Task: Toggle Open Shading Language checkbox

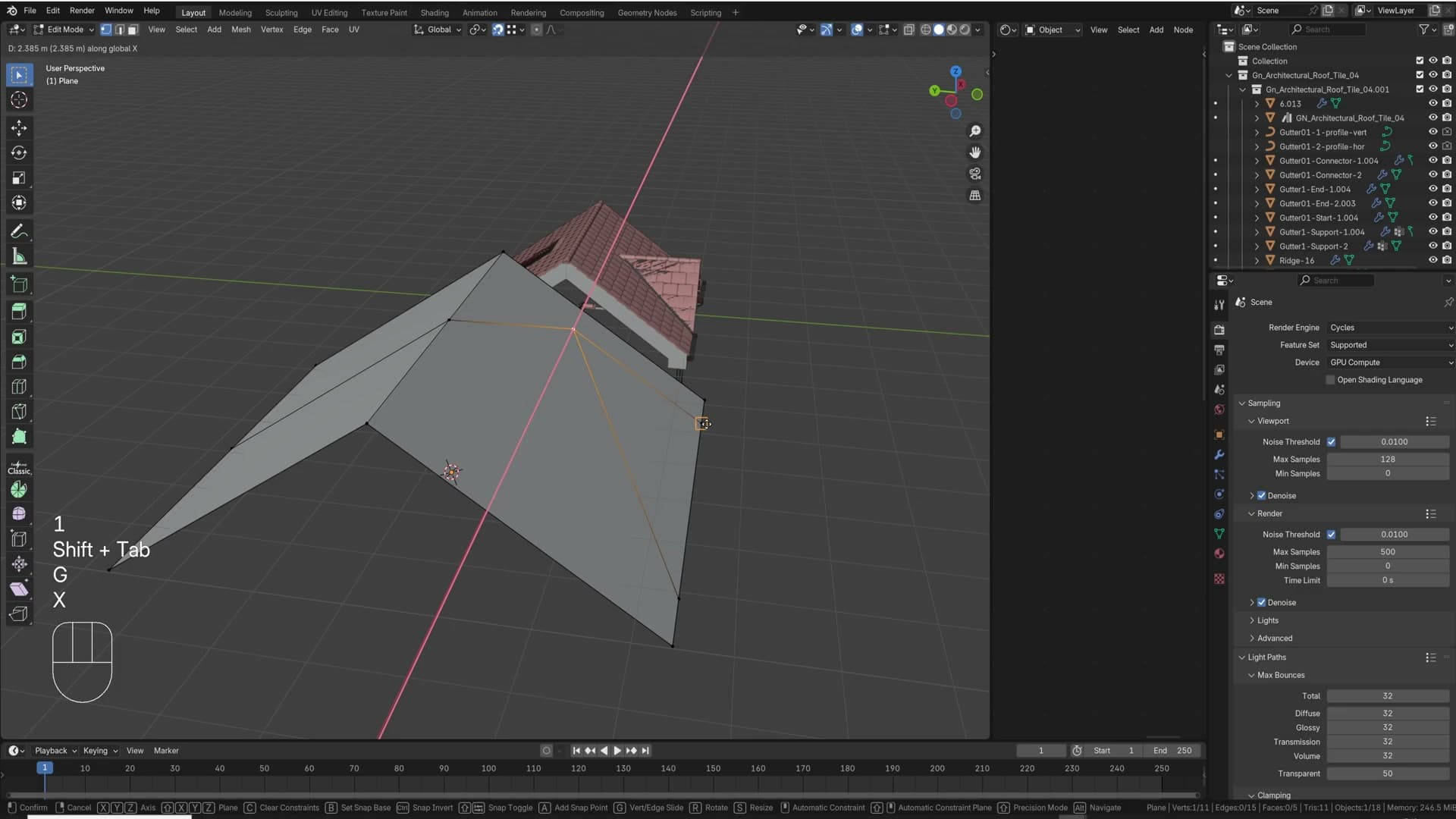Action: [1330, 380]
